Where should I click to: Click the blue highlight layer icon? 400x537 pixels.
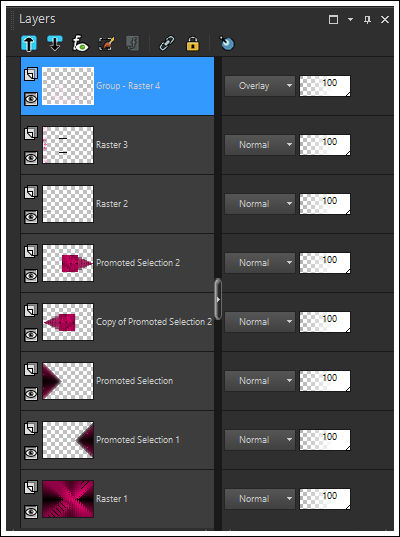pos(227,43)
